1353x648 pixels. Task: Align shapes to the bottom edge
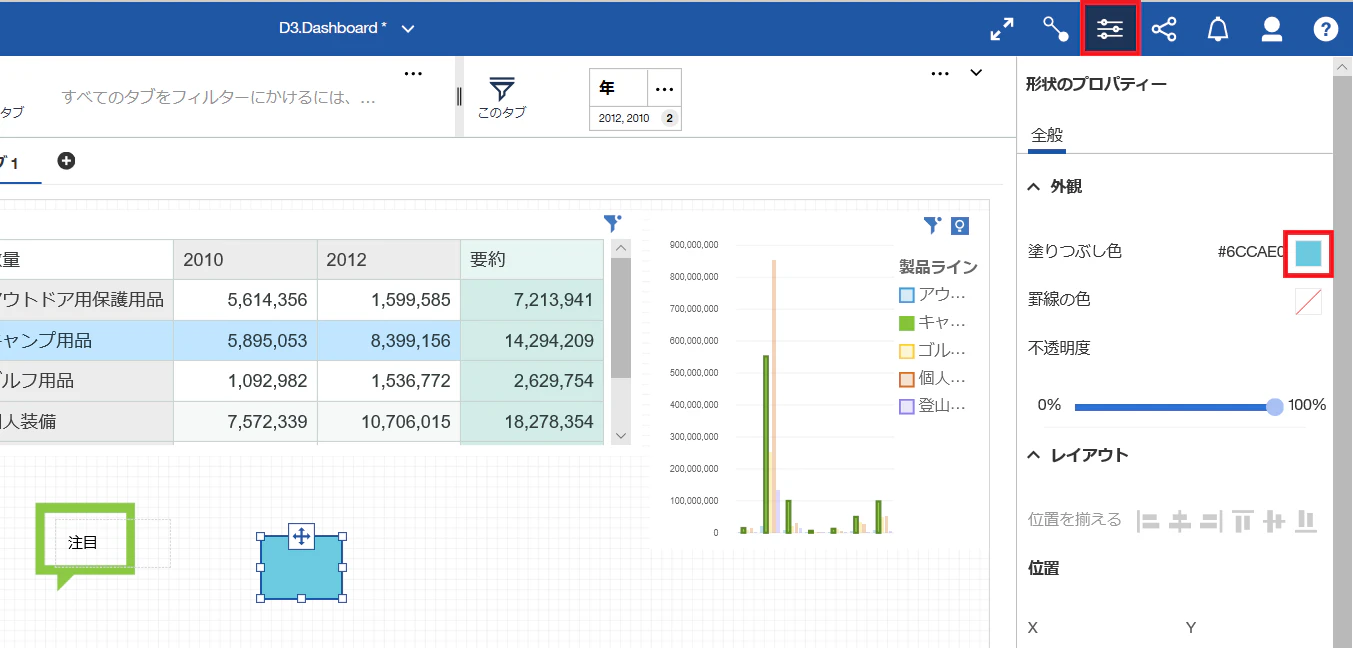tap(1306, 521)
